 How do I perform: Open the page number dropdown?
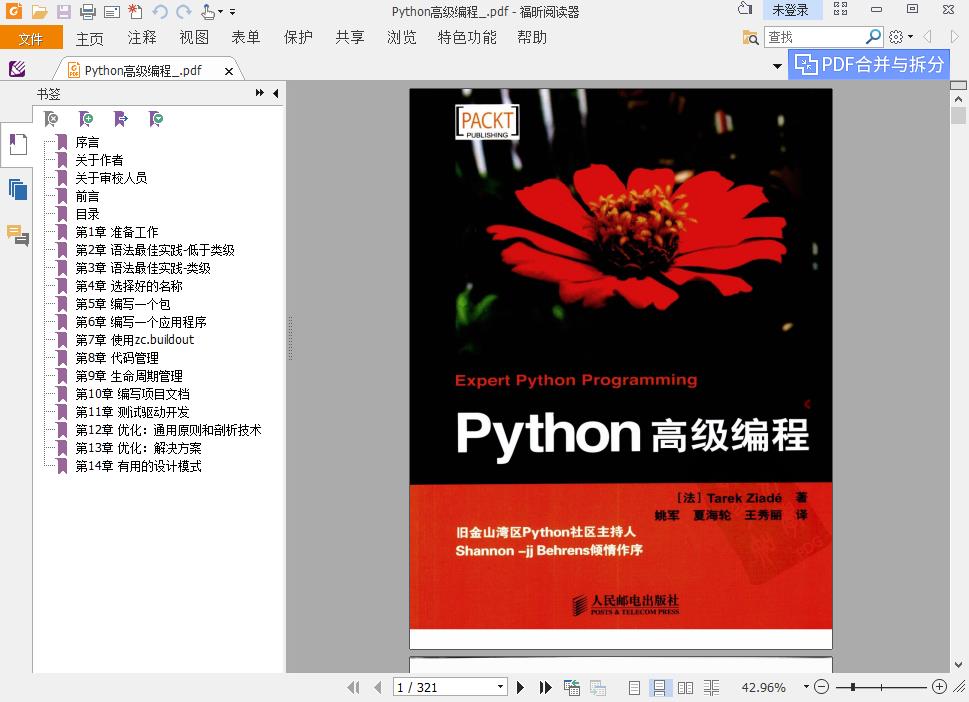(500, 687)
